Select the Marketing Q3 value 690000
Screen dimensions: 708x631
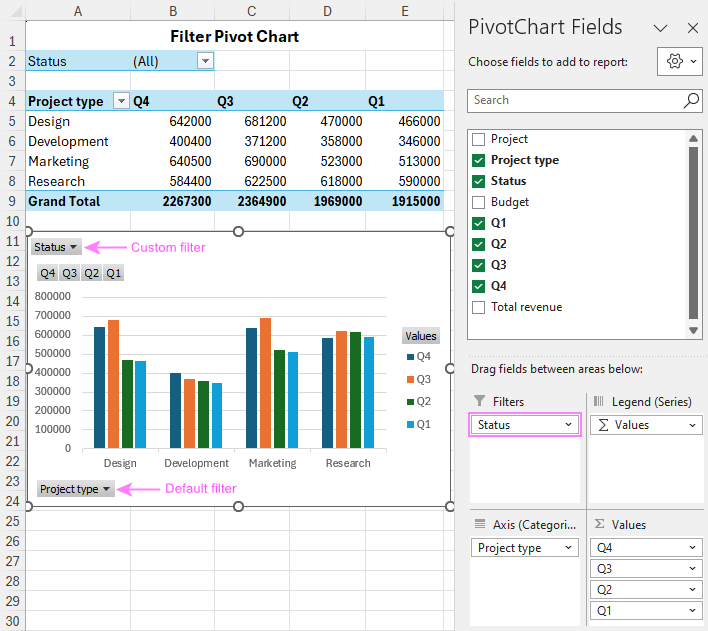coord(252,161)
